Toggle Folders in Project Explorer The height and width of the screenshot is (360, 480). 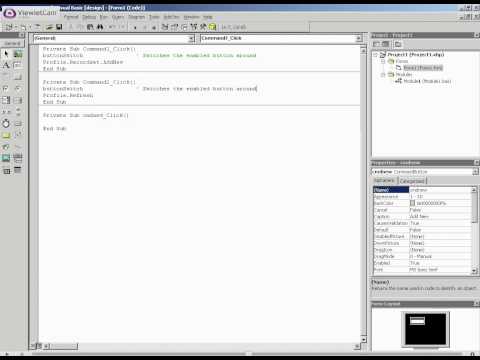pyautogui.click(x=398, y=44)
